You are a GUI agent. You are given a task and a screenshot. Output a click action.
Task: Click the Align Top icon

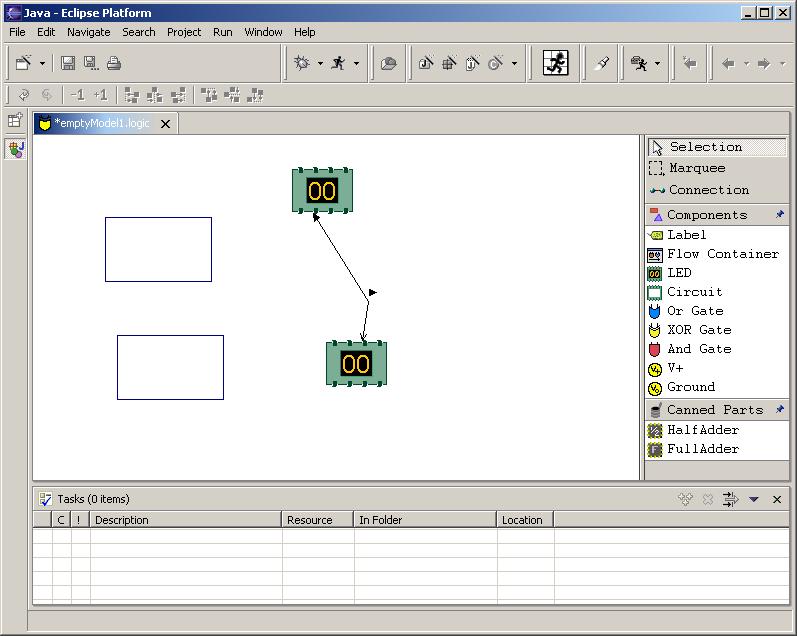(209, 95)
